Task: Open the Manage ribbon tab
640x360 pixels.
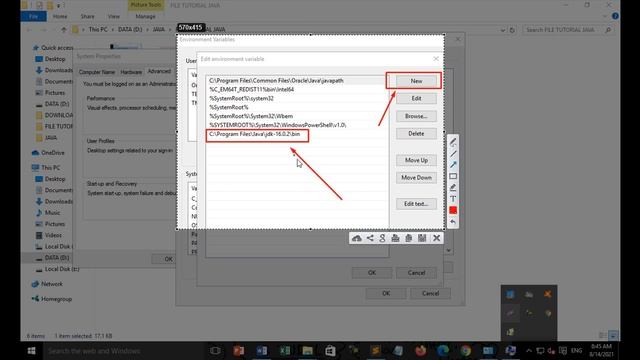Action: click(145, 16)
